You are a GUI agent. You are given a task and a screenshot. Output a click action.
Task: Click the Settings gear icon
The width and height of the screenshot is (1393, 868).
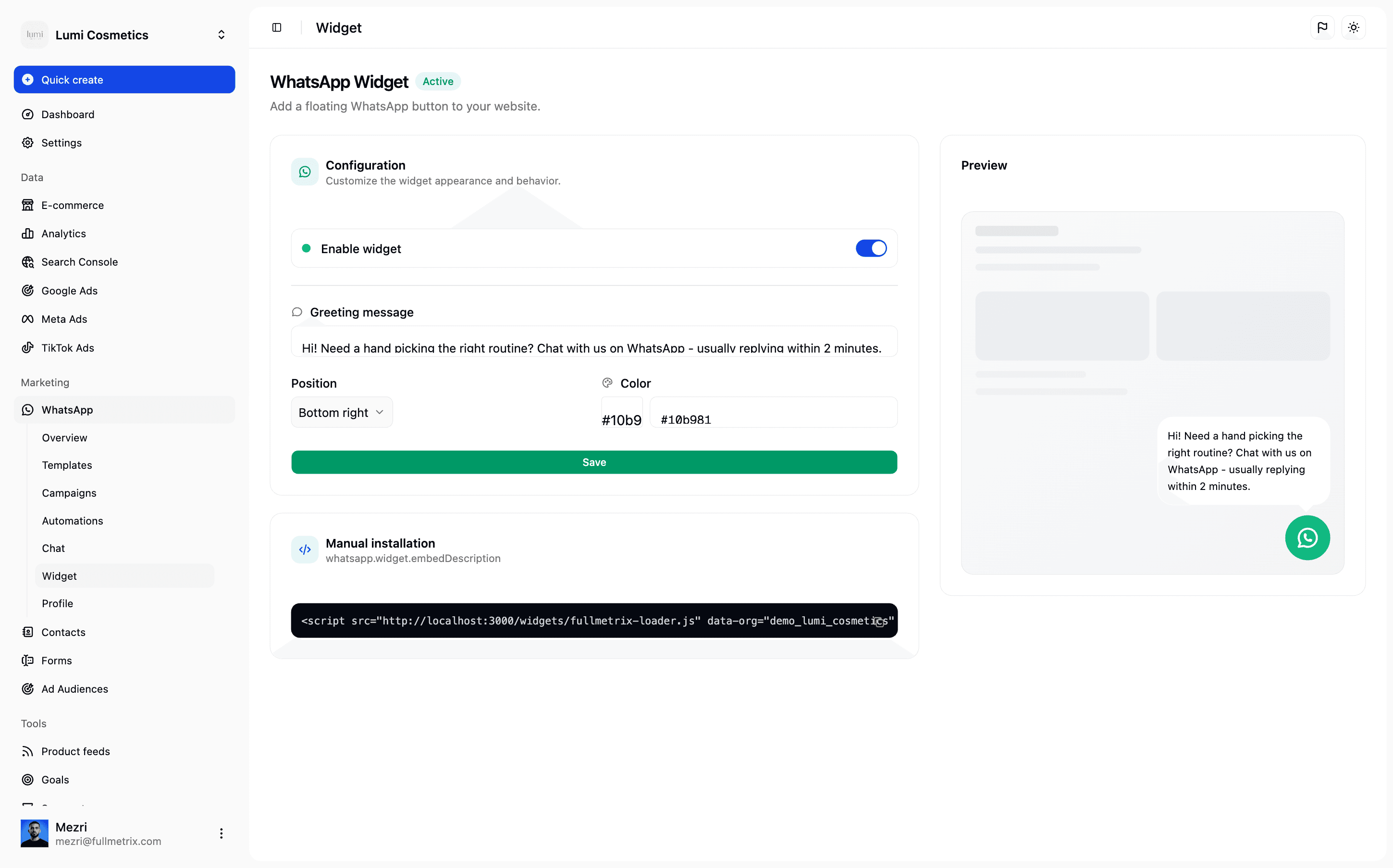click(x=27, y=142)
